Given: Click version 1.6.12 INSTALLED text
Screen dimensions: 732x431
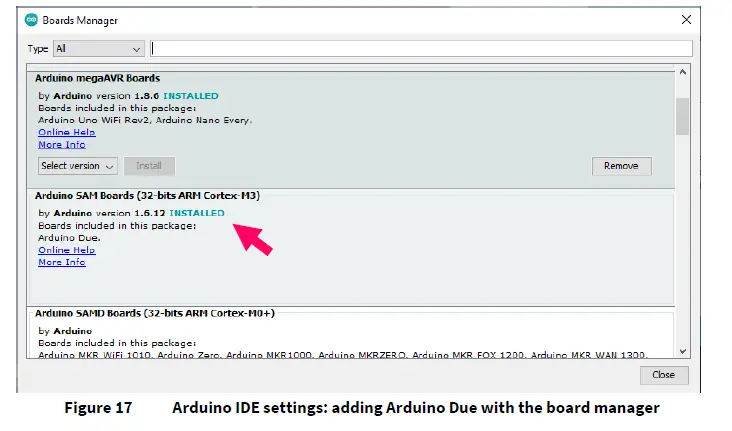Looking at the screenshot, I should (160, 213).
